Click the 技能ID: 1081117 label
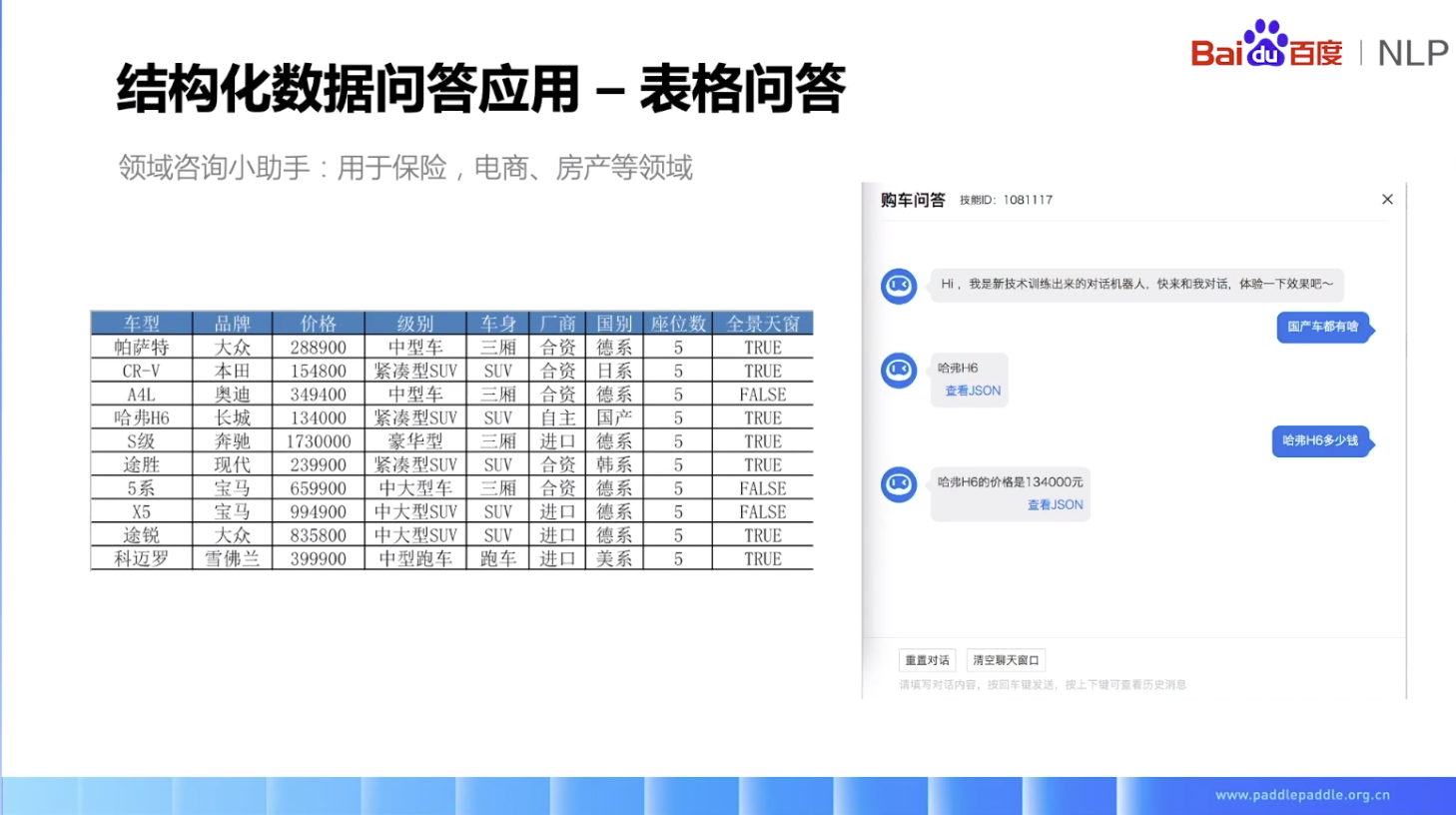1456x815 pixels. 1006,200
